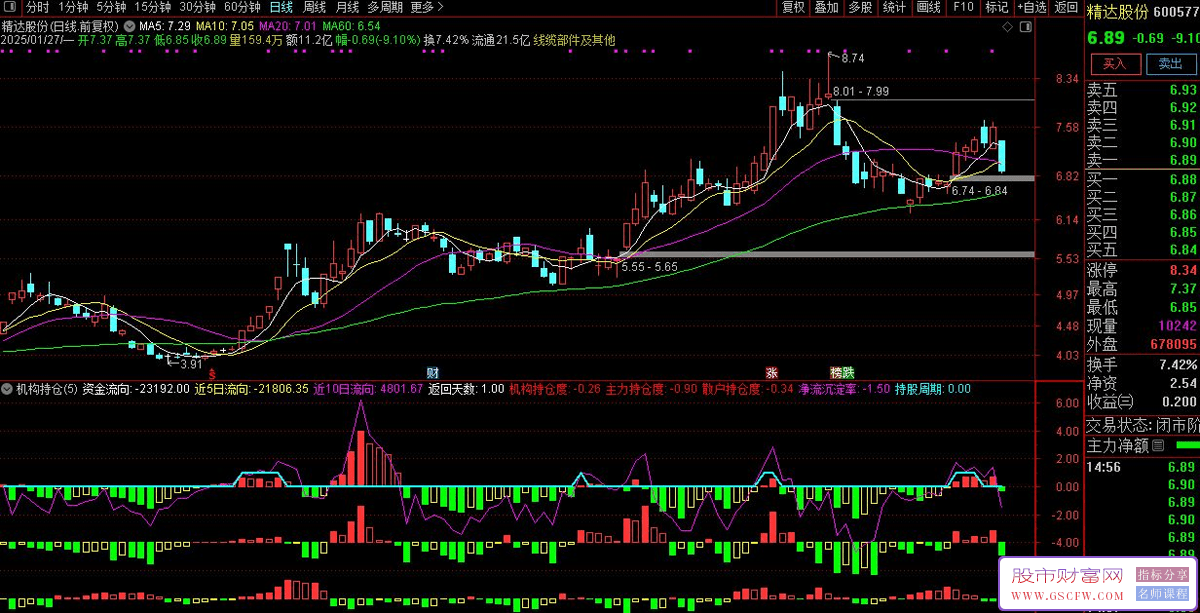Click the 卖一 6.89 order row
This screenshot has height=613, width=1200.
[x=1142, y=160]
